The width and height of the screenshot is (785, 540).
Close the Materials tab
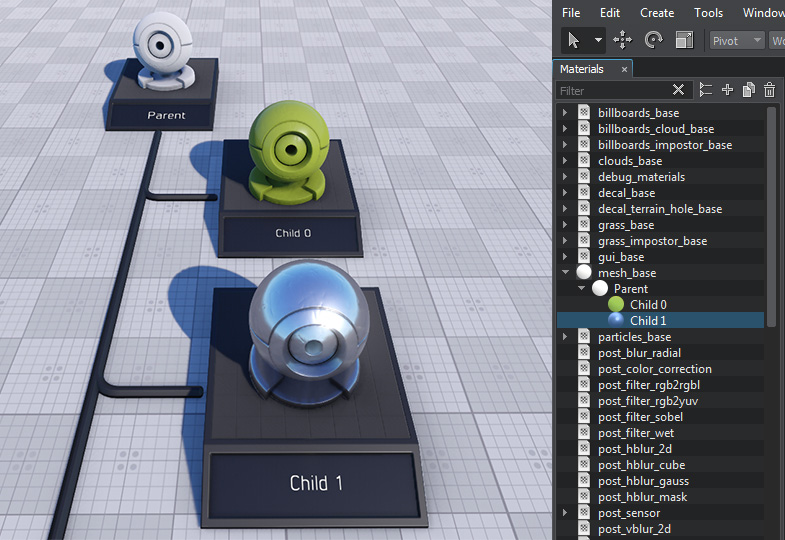624,69
